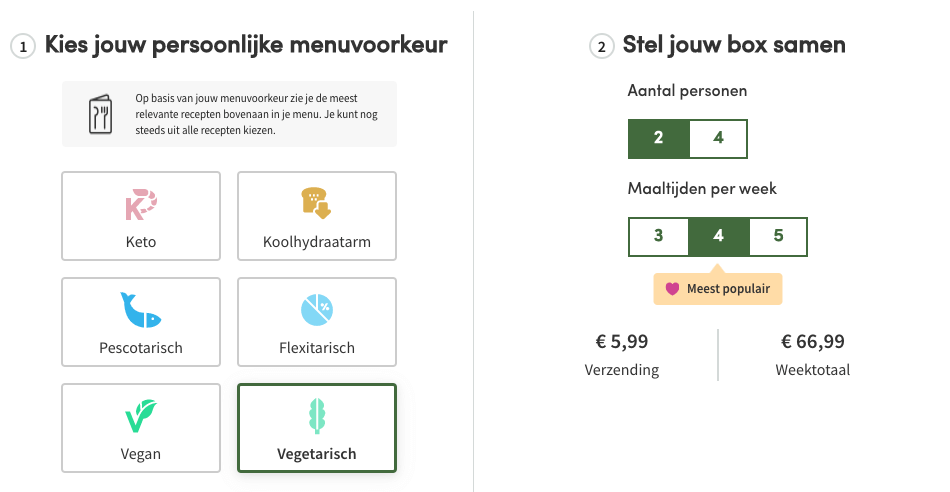Select 4 persons option
950x492 pixels.
click(718, 138)
